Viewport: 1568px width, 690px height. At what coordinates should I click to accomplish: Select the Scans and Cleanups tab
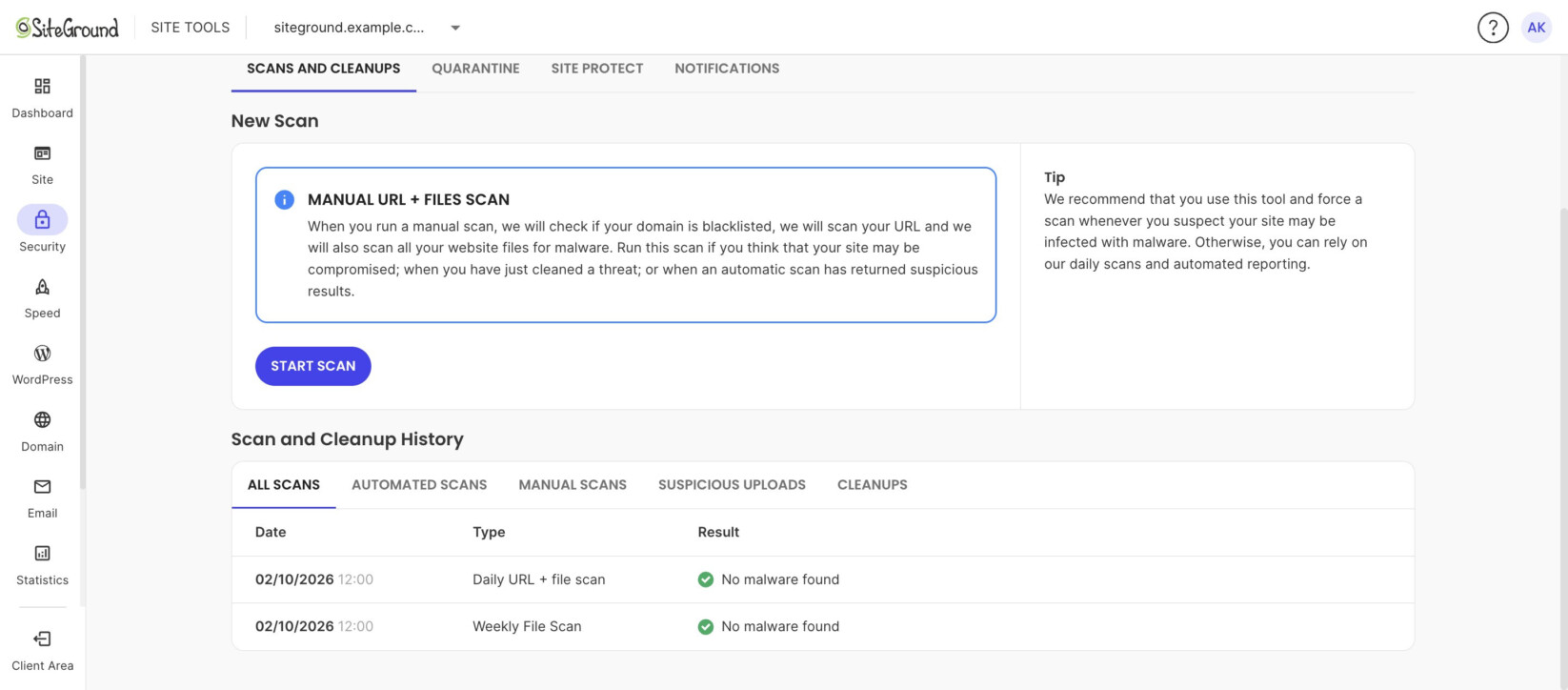coord(324,69)
